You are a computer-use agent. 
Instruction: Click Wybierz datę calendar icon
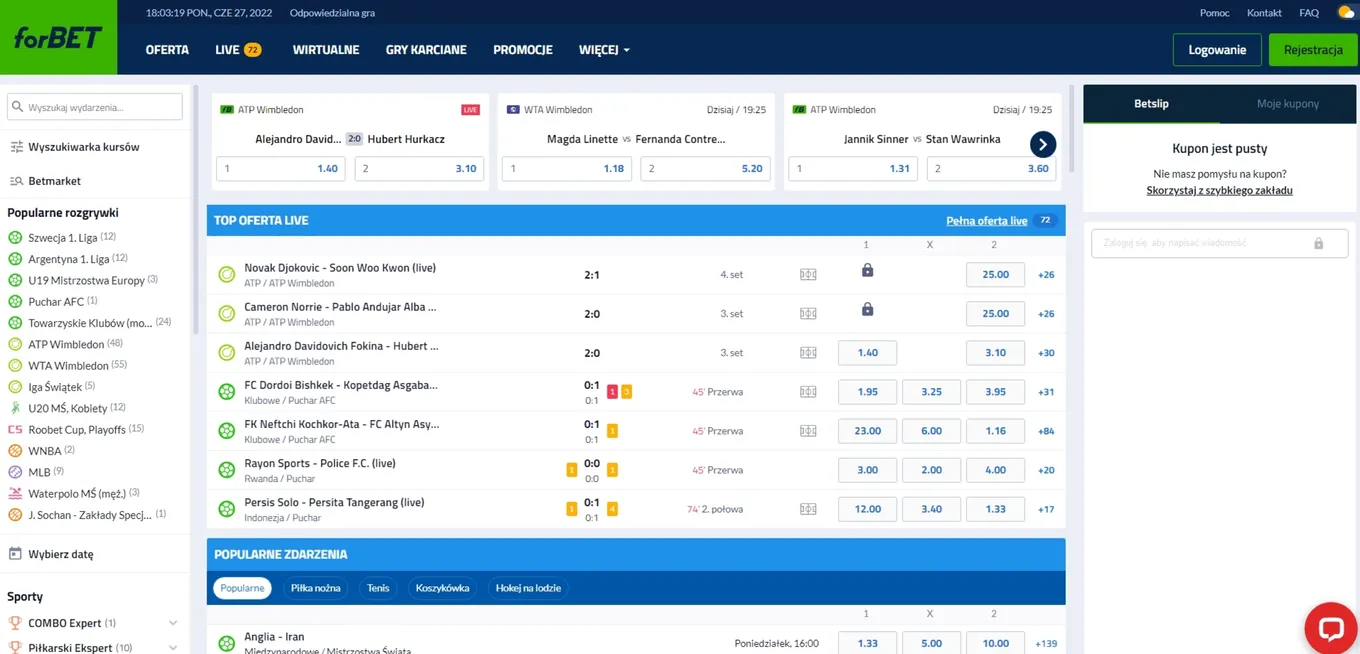point(15,554)
